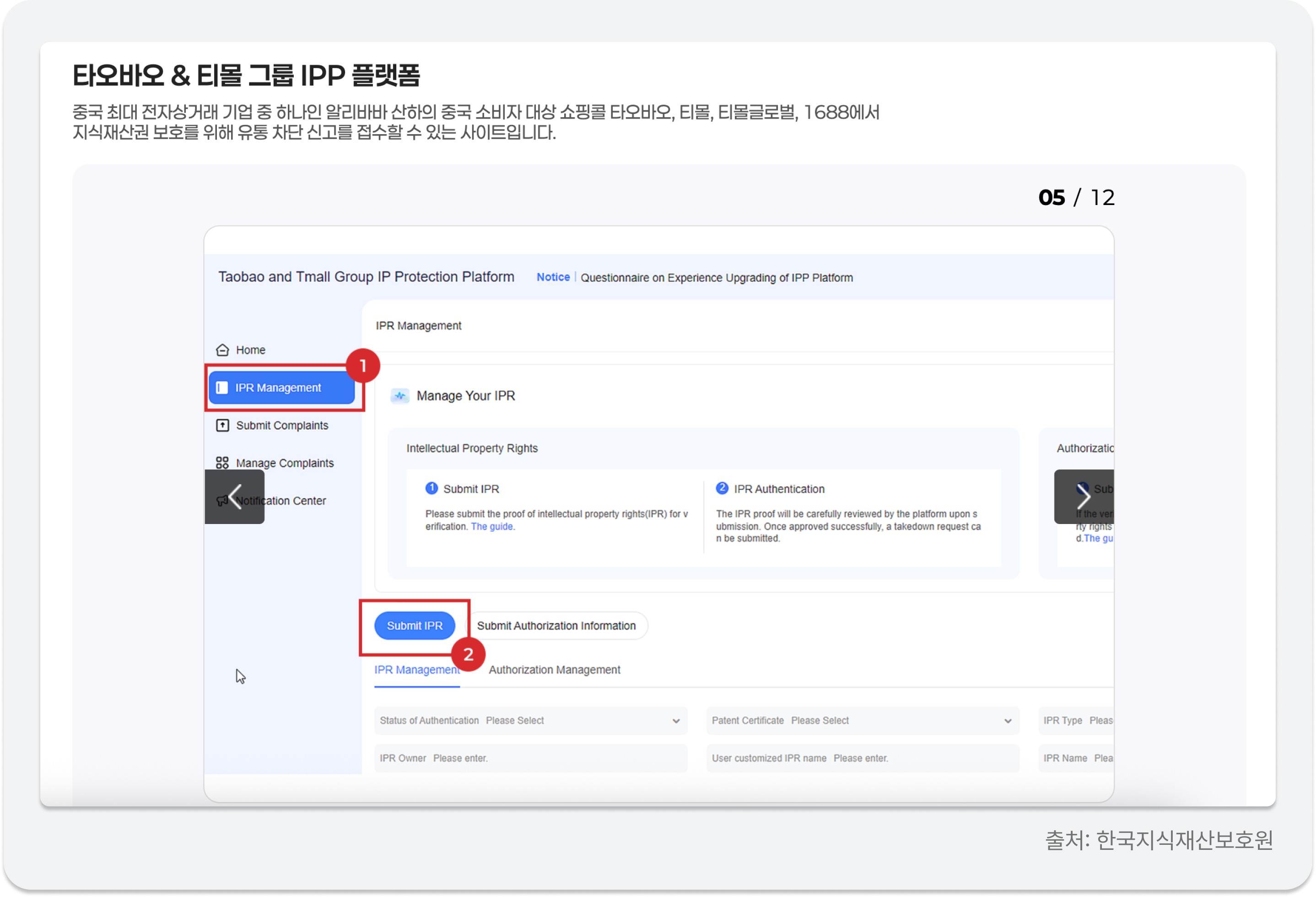Open Manage Complaints via its grid icon
The height and width of the screenshot is (897, 1316).
point(222,463)
